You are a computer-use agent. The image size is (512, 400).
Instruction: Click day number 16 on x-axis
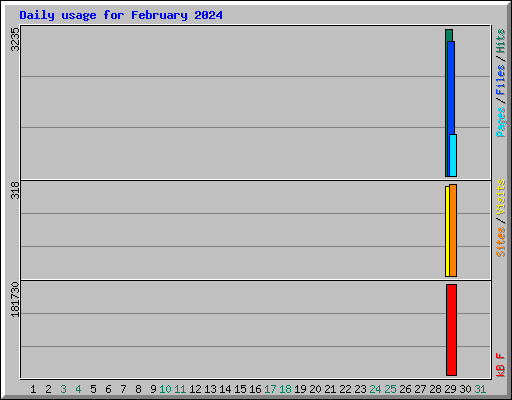pos(255,389)
